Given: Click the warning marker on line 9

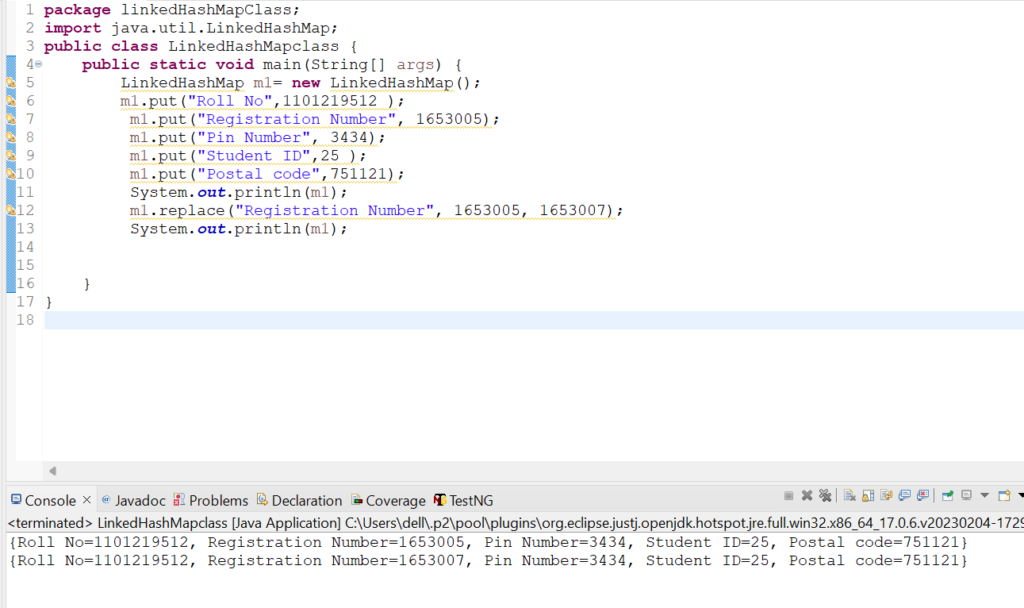Looking at the screenshot, I should coord(10,155).
